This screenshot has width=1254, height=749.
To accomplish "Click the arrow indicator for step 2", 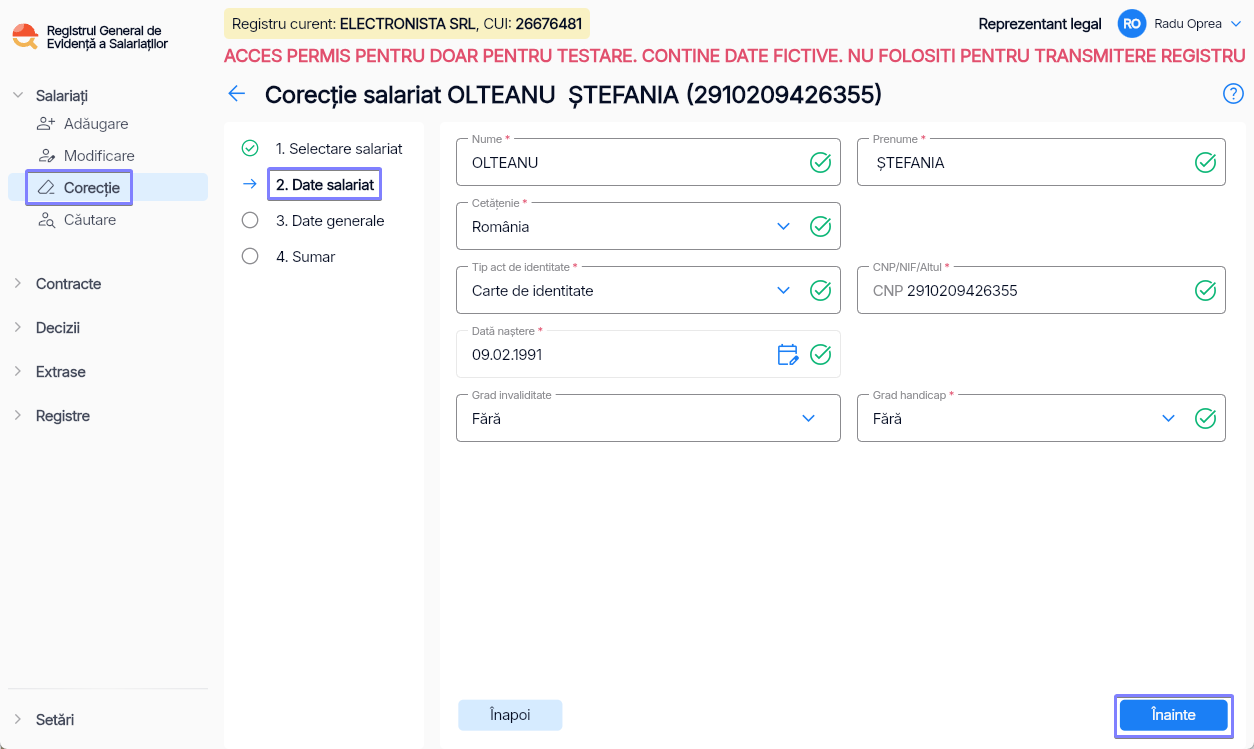I will click(250, 184).
